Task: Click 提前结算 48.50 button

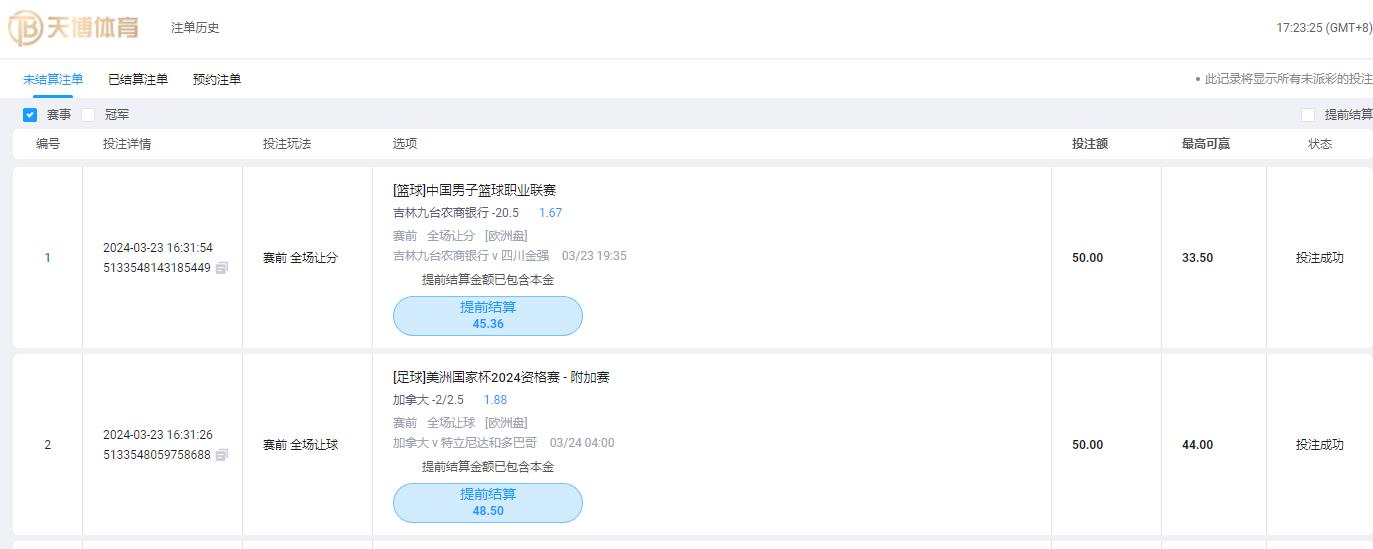Action: pos(488,503)
